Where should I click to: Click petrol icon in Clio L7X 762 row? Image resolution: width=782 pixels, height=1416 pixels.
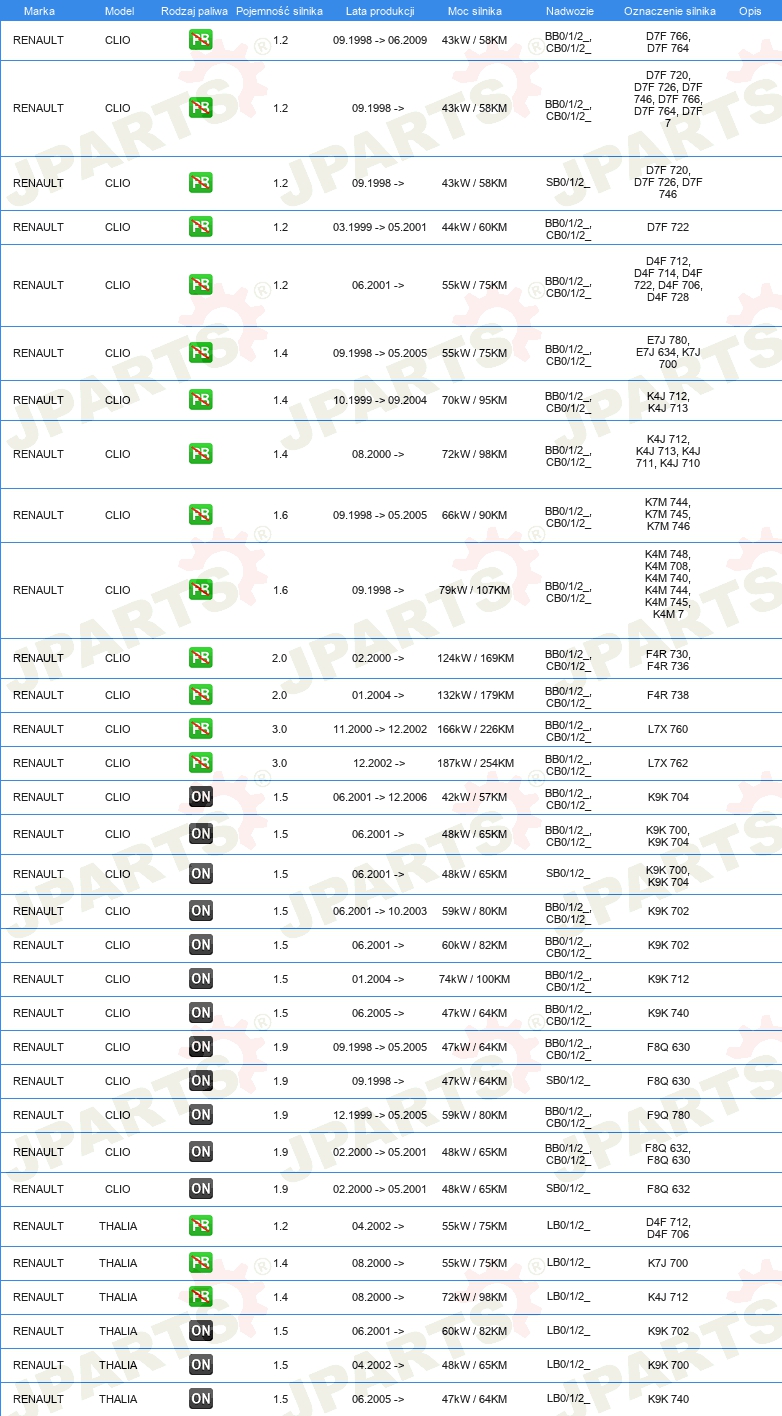[x=200, y=763]
